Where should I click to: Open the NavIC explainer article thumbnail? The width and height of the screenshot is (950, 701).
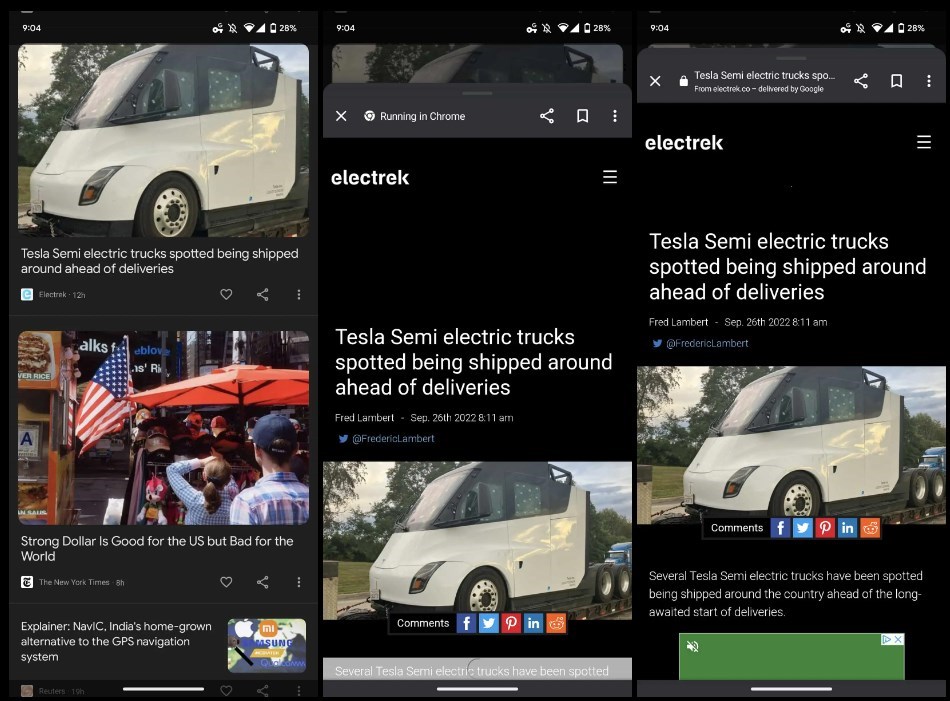pos(266,645)
